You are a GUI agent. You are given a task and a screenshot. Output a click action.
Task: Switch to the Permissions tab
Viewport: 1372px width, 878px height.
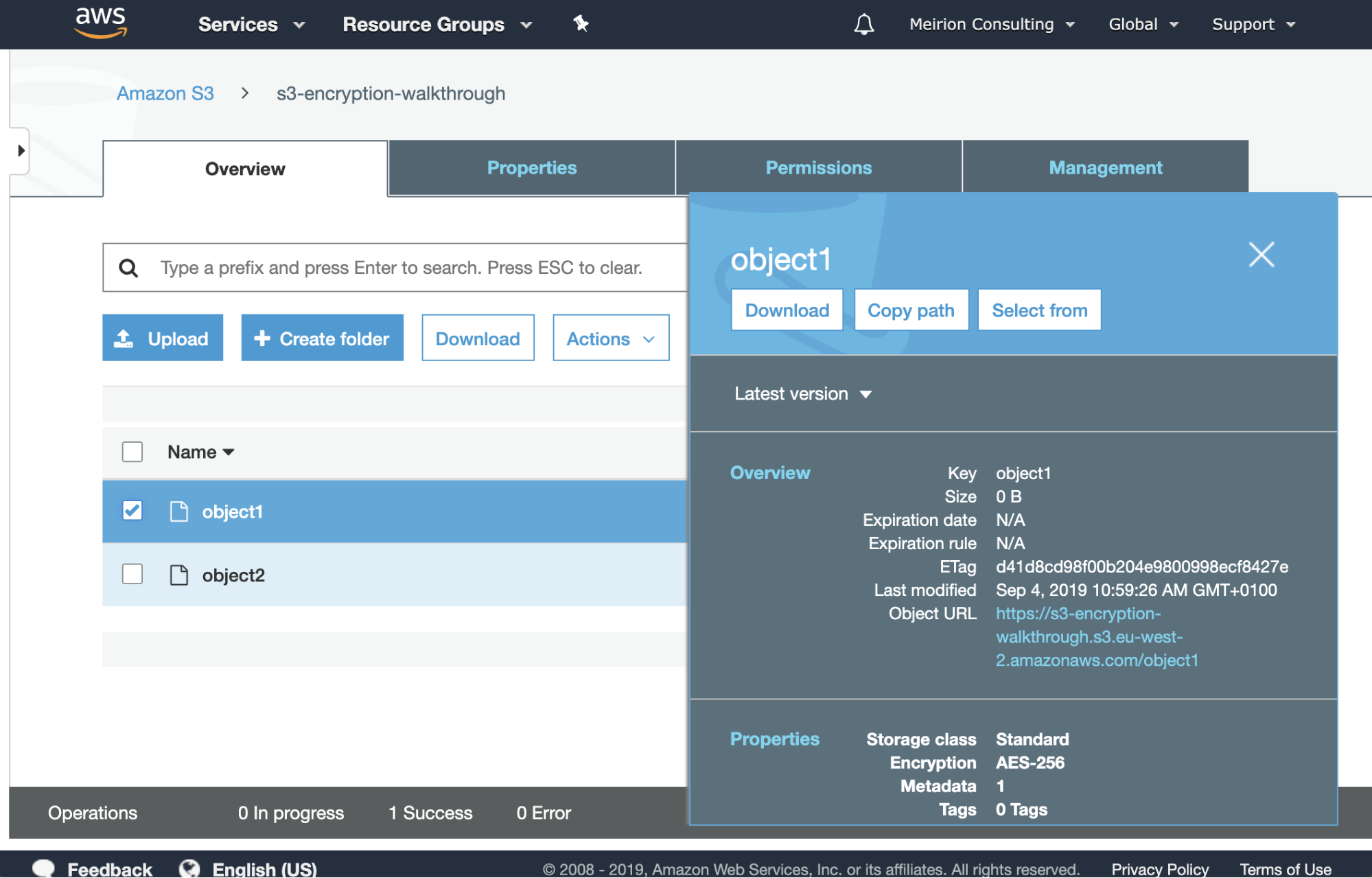[818, 168]
